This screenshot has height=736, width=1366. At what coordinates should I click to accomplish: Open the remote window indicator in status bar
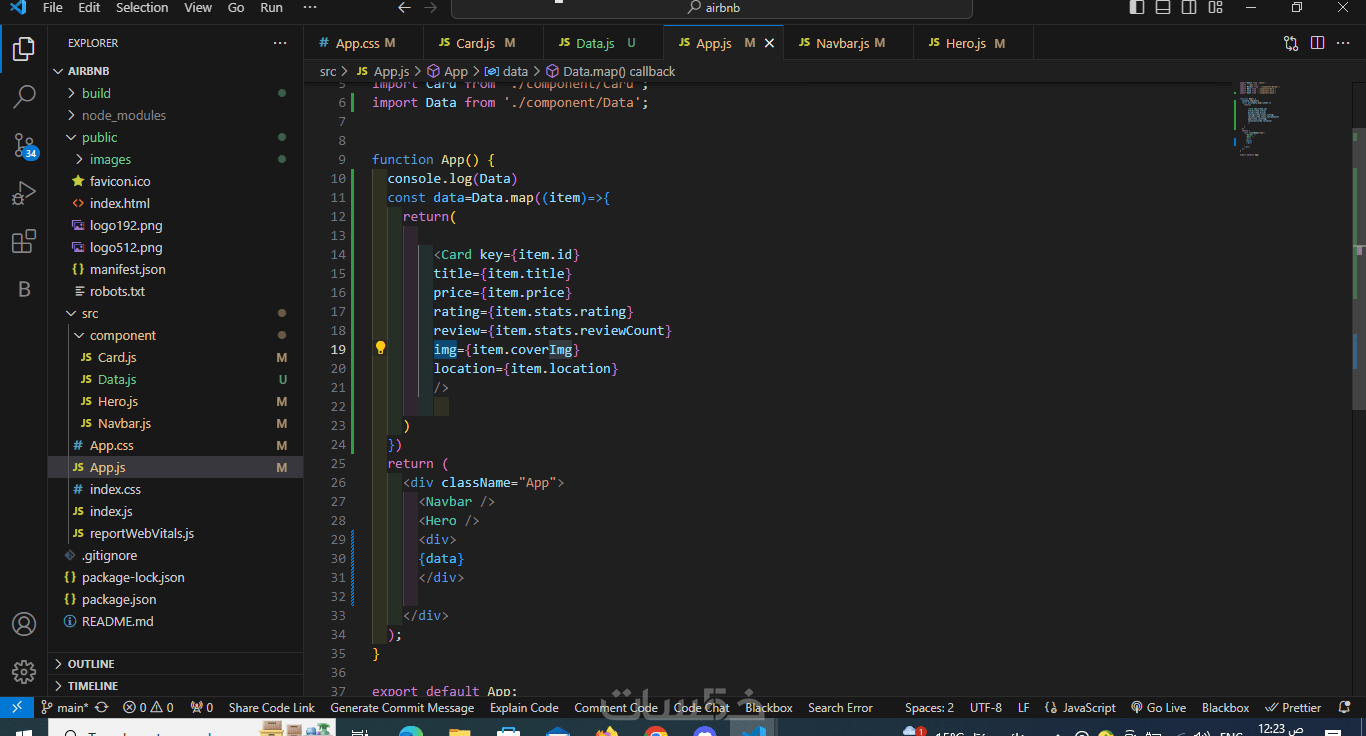click(x=17, y=707)
